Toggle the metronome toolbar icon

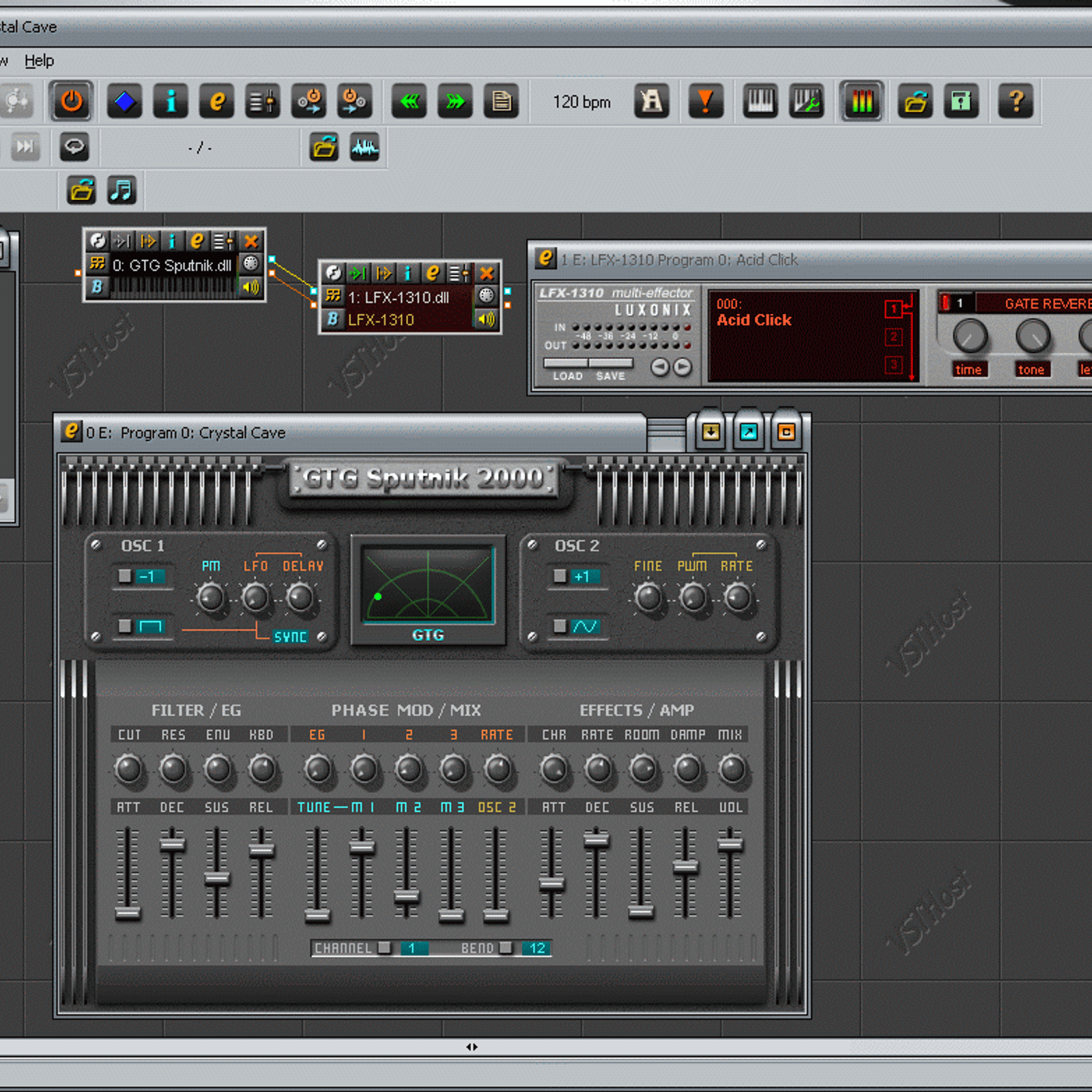[x=652, y=102]
